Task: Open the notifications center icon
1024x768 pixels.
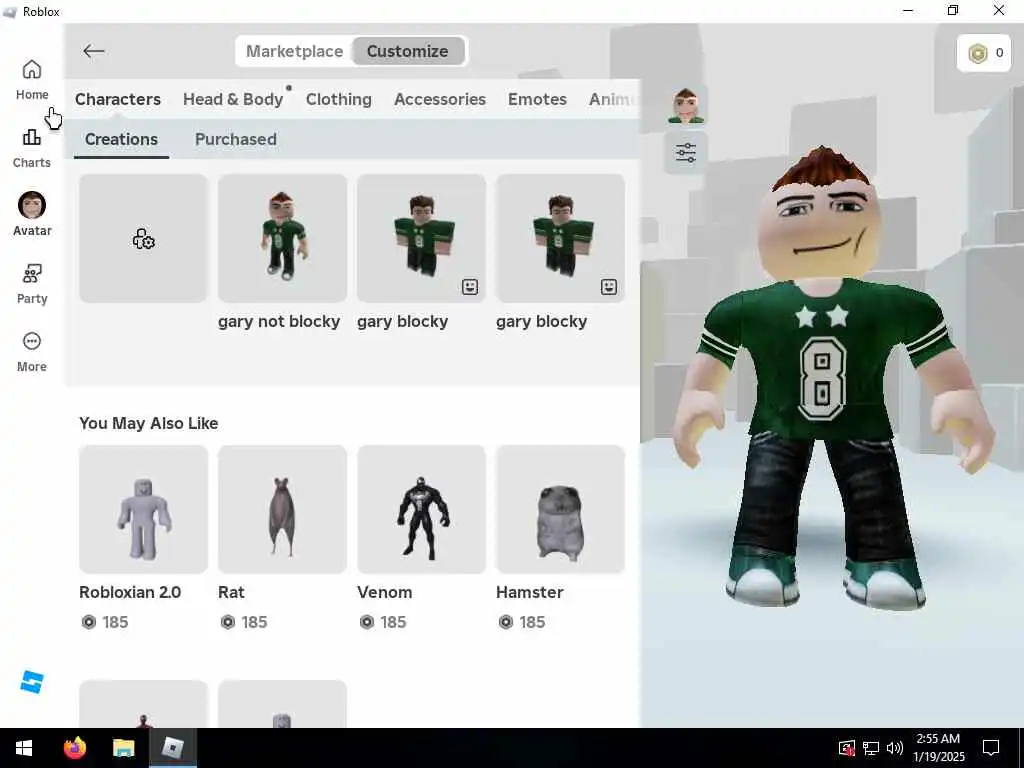Action: click(991, 748)
